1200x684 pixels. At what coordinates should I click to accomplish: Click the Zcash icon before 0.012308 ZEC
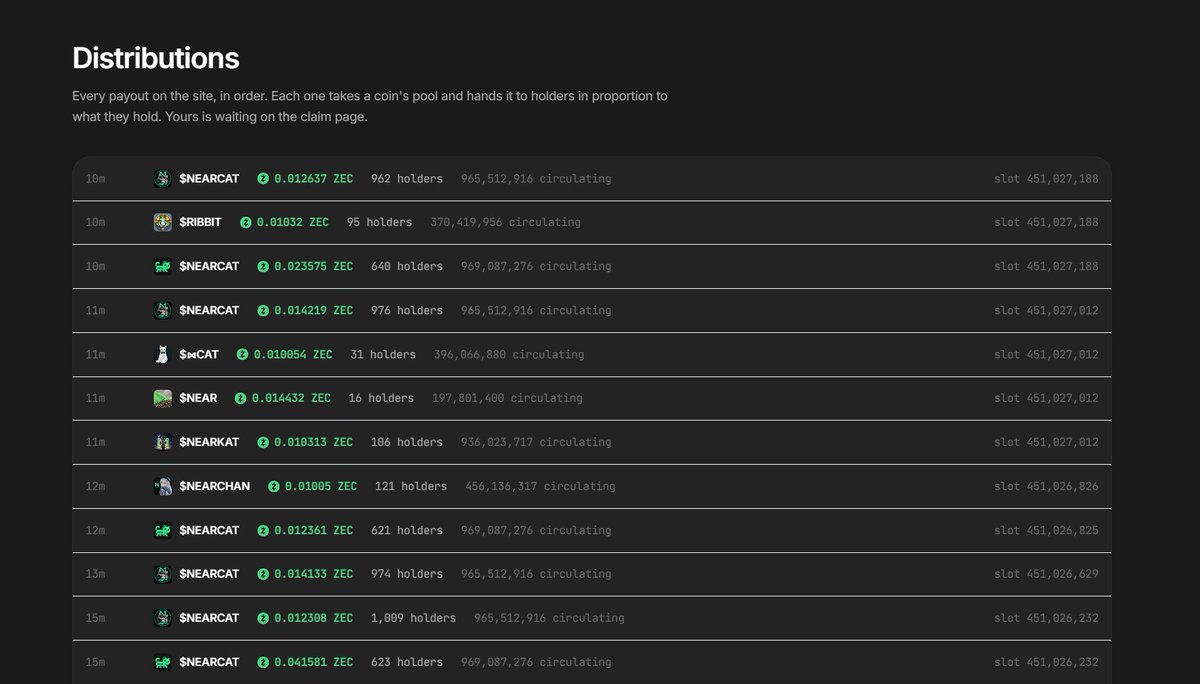(x=263, y=618)
